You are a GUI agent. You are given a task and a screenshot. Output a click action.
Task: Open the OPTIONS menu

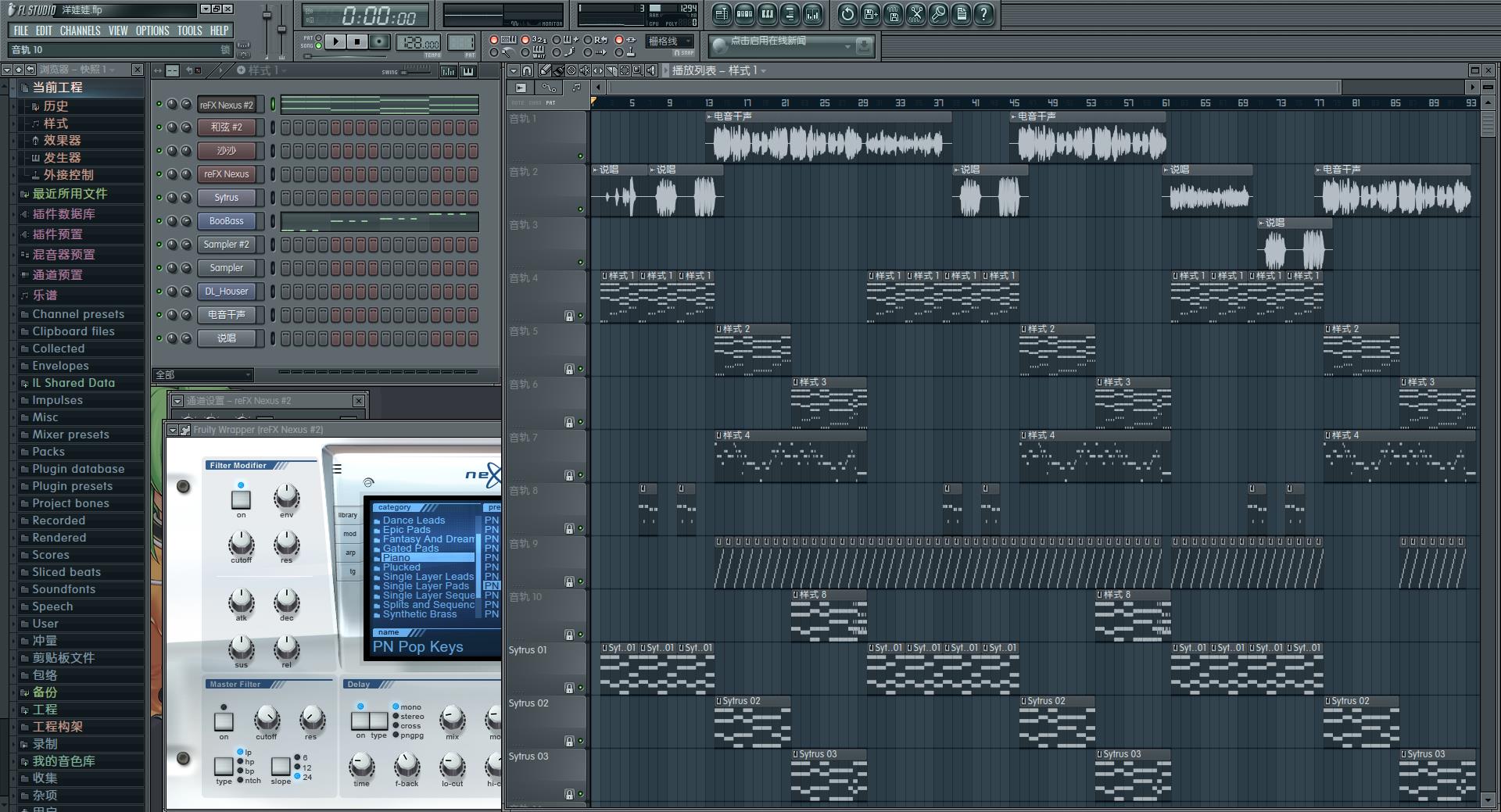152,30
